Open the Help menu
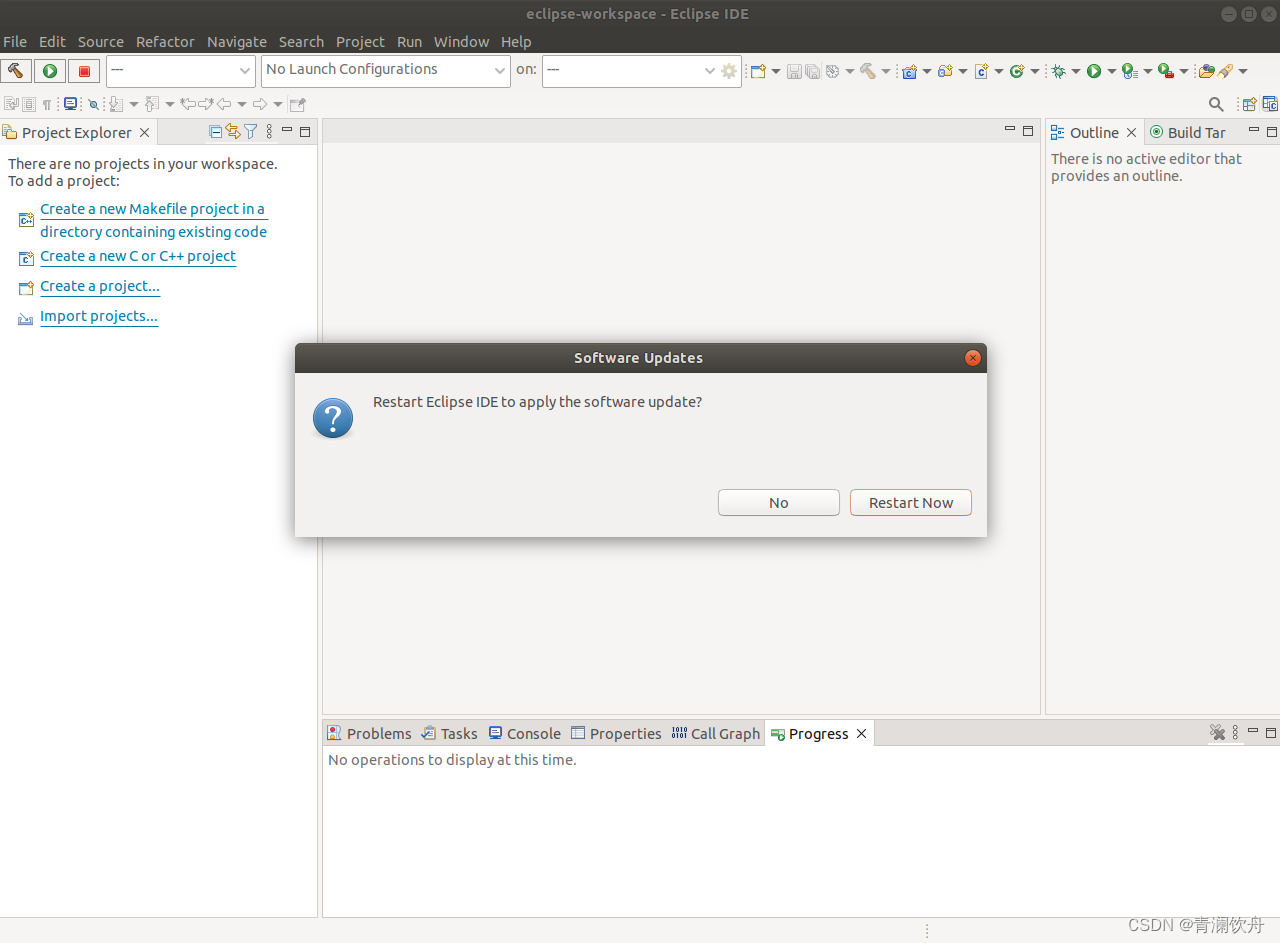 pyautogui.click(x=516, y=42)
